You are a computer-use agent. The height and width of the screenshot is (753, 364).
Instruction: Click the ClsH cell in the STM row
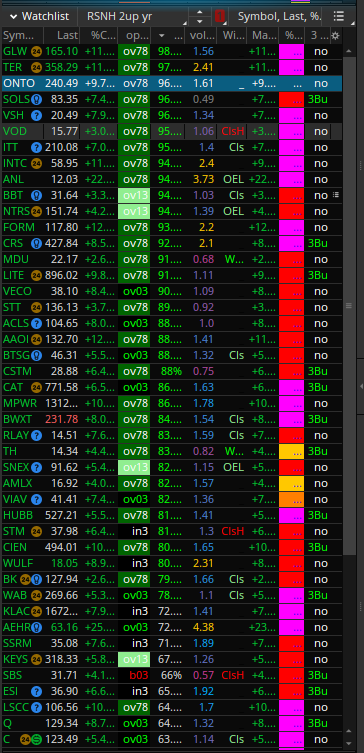(232, 531)
